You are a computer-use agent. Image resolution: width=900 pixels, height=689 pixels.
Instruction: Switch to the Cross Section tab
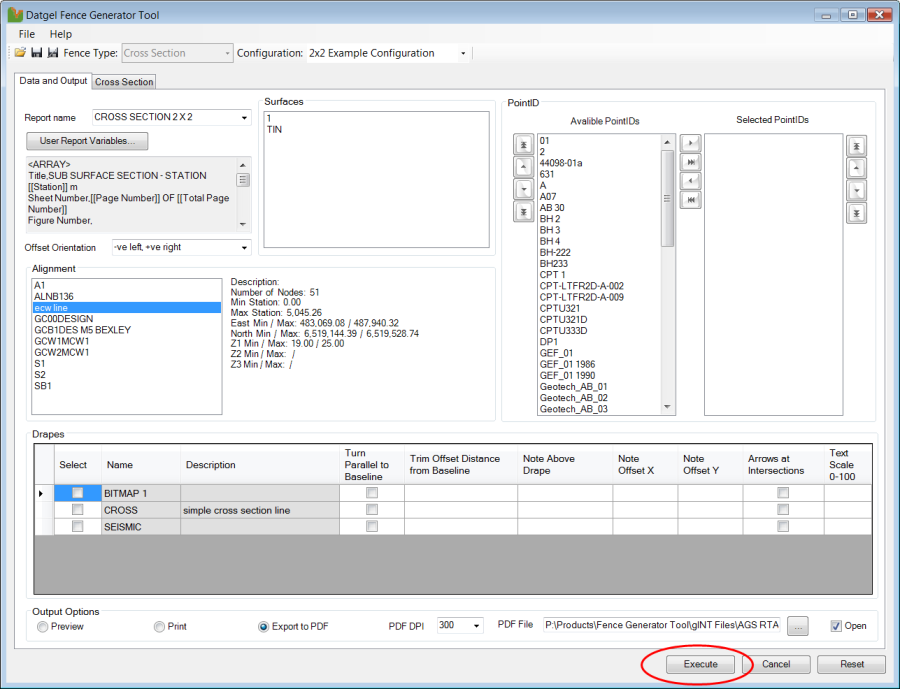(124, 82)
